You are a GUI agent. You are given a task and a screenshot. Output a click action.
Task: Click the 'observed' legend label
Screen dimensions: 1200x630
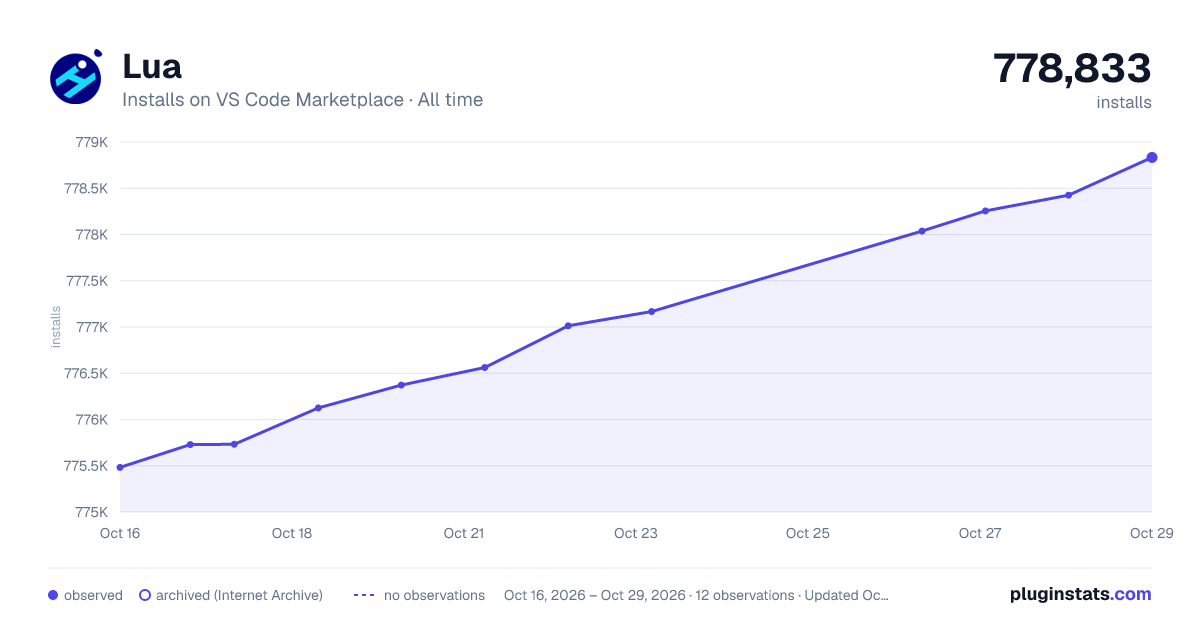pos(93,595)
